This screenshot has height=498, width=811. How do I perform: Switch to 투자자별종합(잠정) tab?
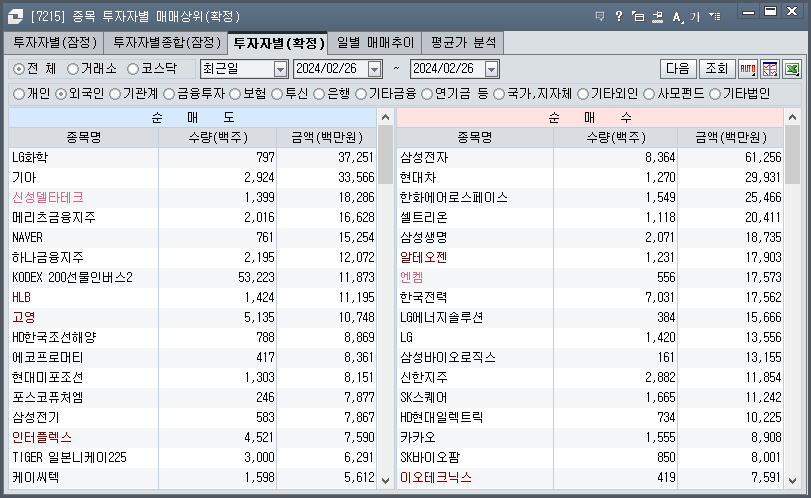coord(167,42)
